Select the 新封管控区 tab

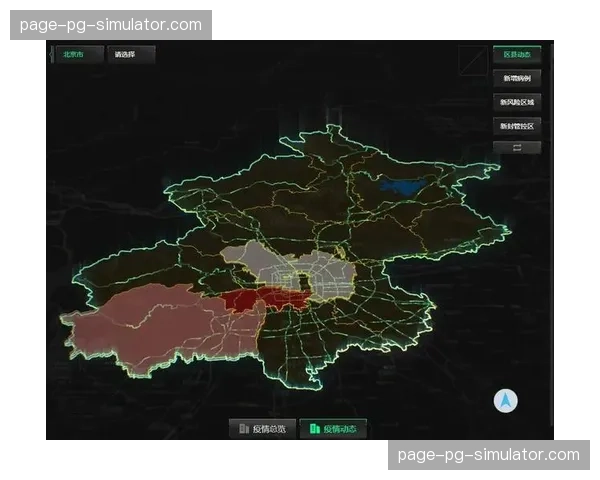pos(517,126)
